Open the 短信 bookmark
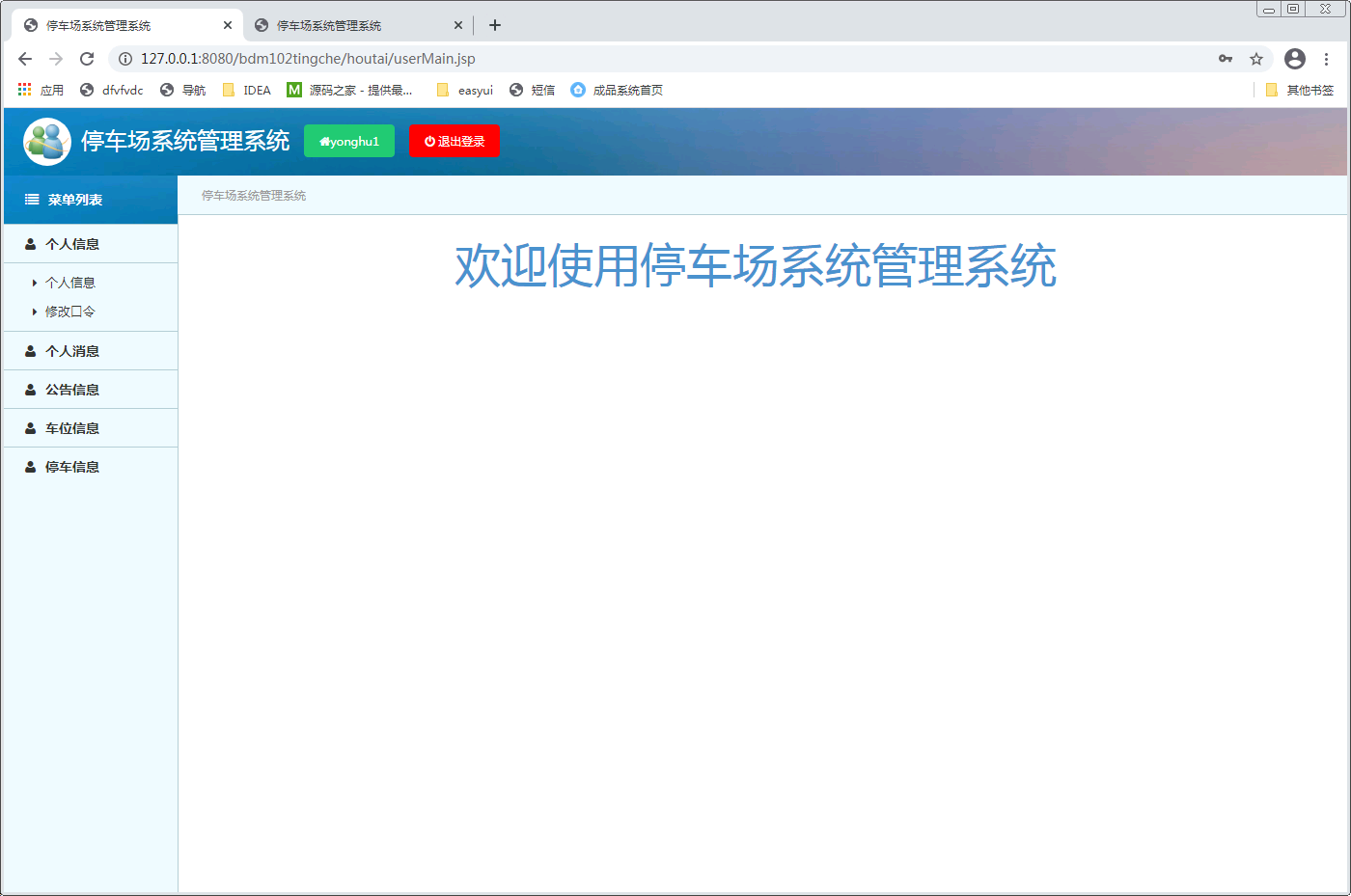 coord(533,90)
